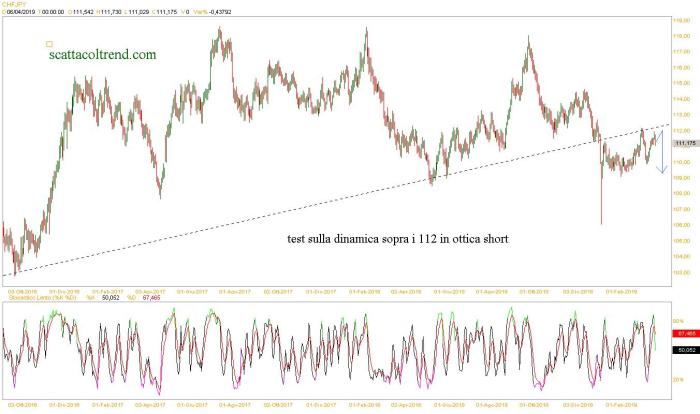This screenshot has height=414, width=700.
Task: Click the 'test sulla dinamica sopra i 112' annotation
Action: coord(398,239)
